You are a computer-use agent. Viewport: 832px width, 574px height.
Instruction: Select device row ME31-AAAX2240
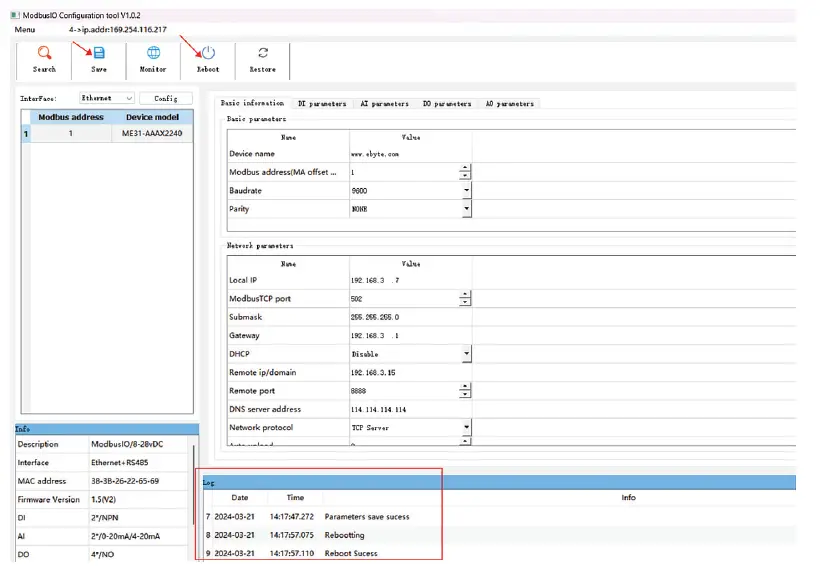[x=107, y=133]
